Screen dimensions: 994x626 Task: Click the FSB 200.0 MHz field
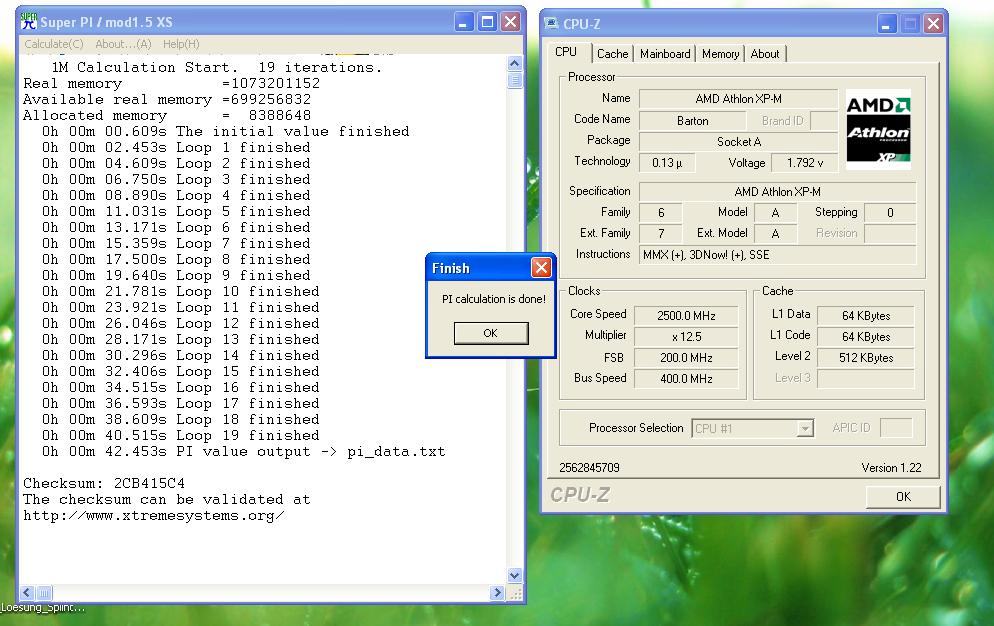coord(686,358)
